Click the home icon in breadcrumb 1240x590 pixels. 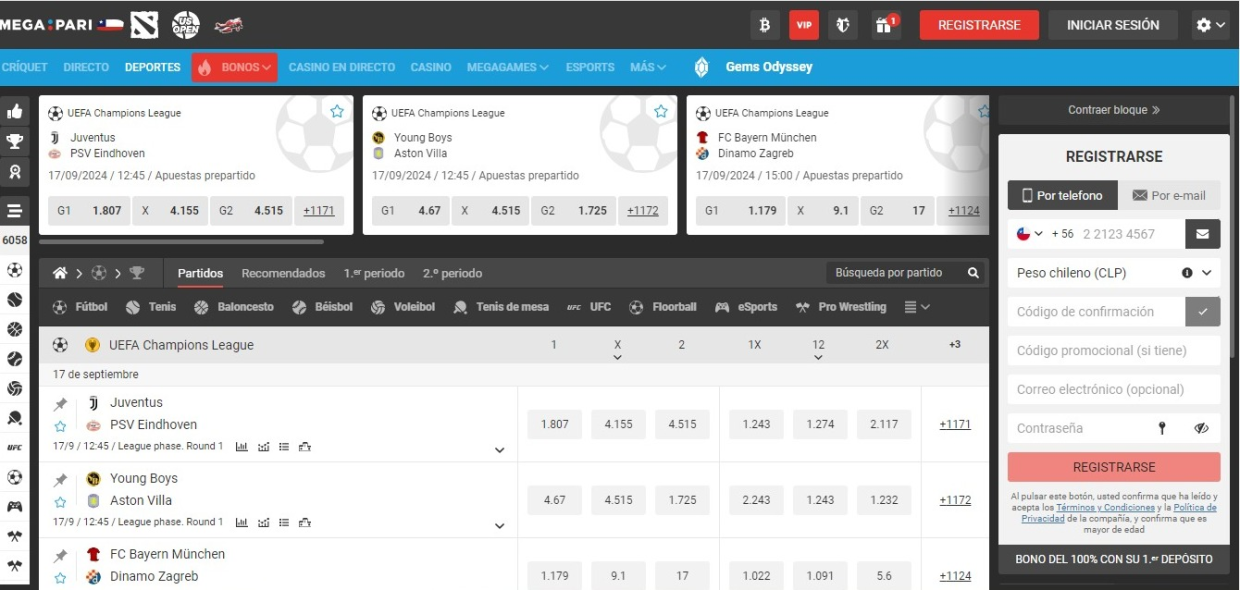click(x=60, y=273)
